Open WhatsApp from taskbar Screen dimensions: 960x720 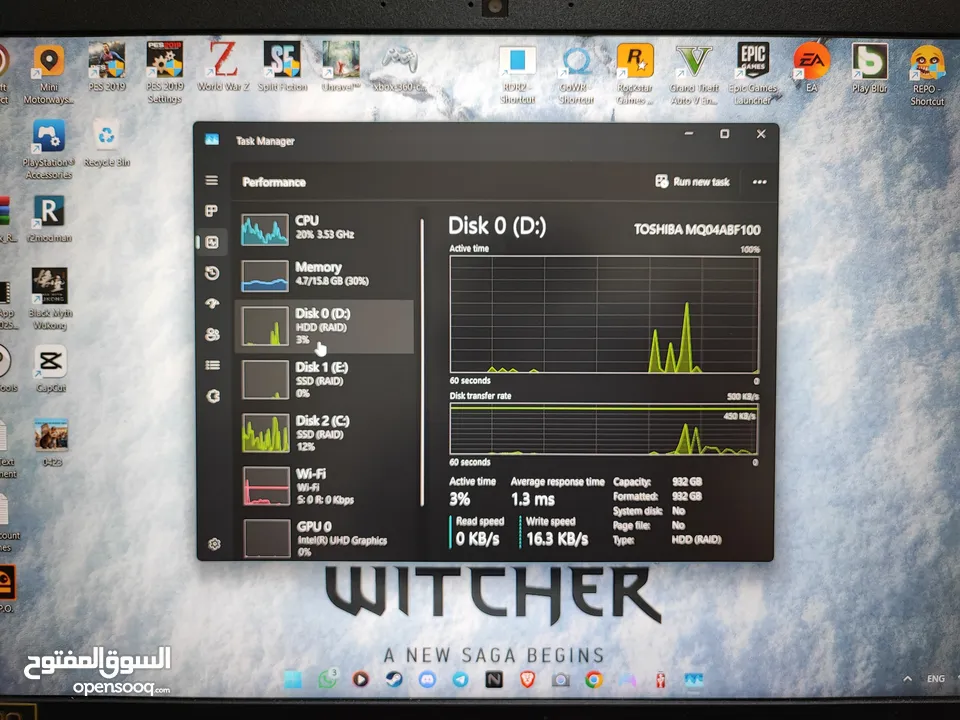coord(327,679)
